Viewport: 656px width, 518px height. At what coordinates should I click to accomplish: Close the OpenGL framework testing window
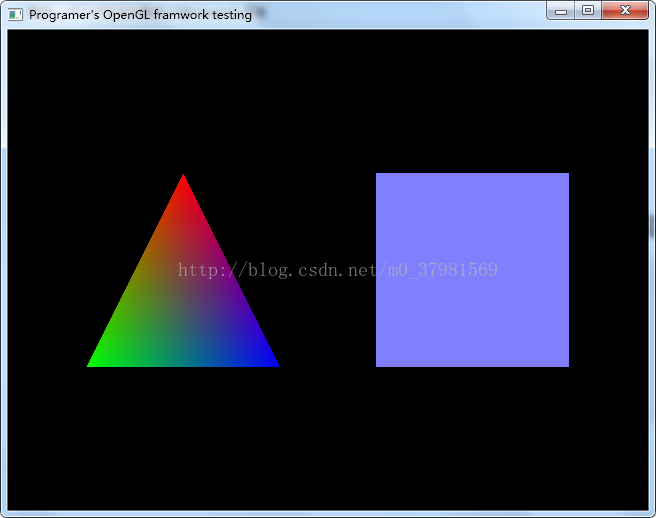click(625, 10)
